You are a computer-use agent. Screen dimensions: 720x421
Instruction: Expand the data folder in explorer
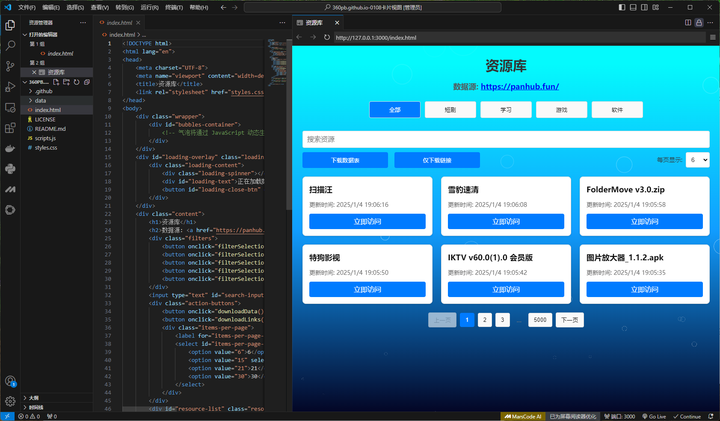click(41, 100)
